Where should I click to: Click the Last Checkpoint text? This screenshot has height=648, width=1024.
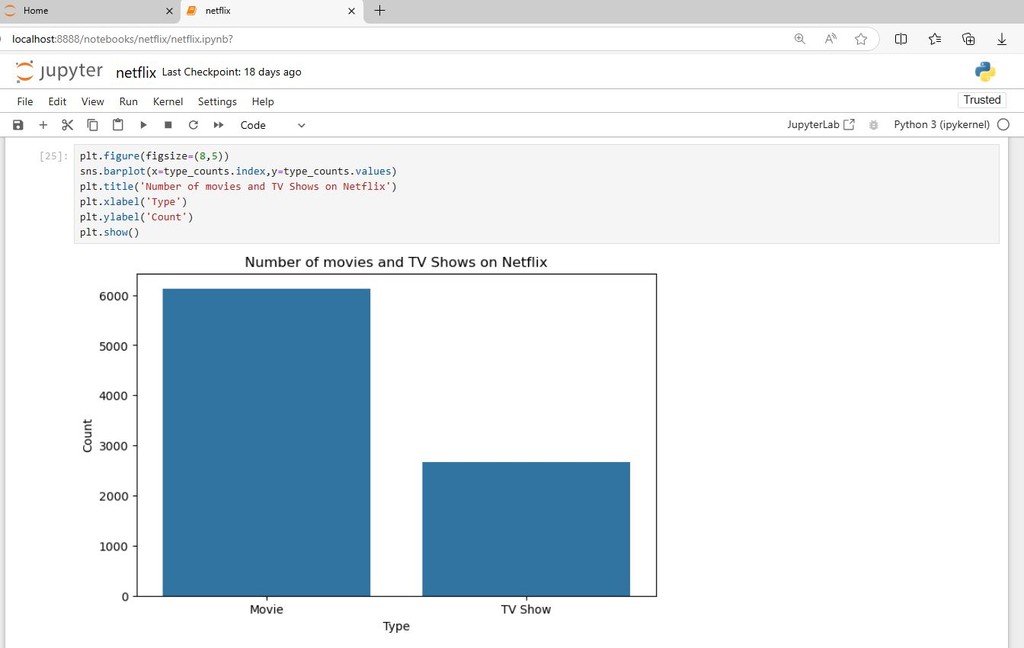click(x=231, y=72)
